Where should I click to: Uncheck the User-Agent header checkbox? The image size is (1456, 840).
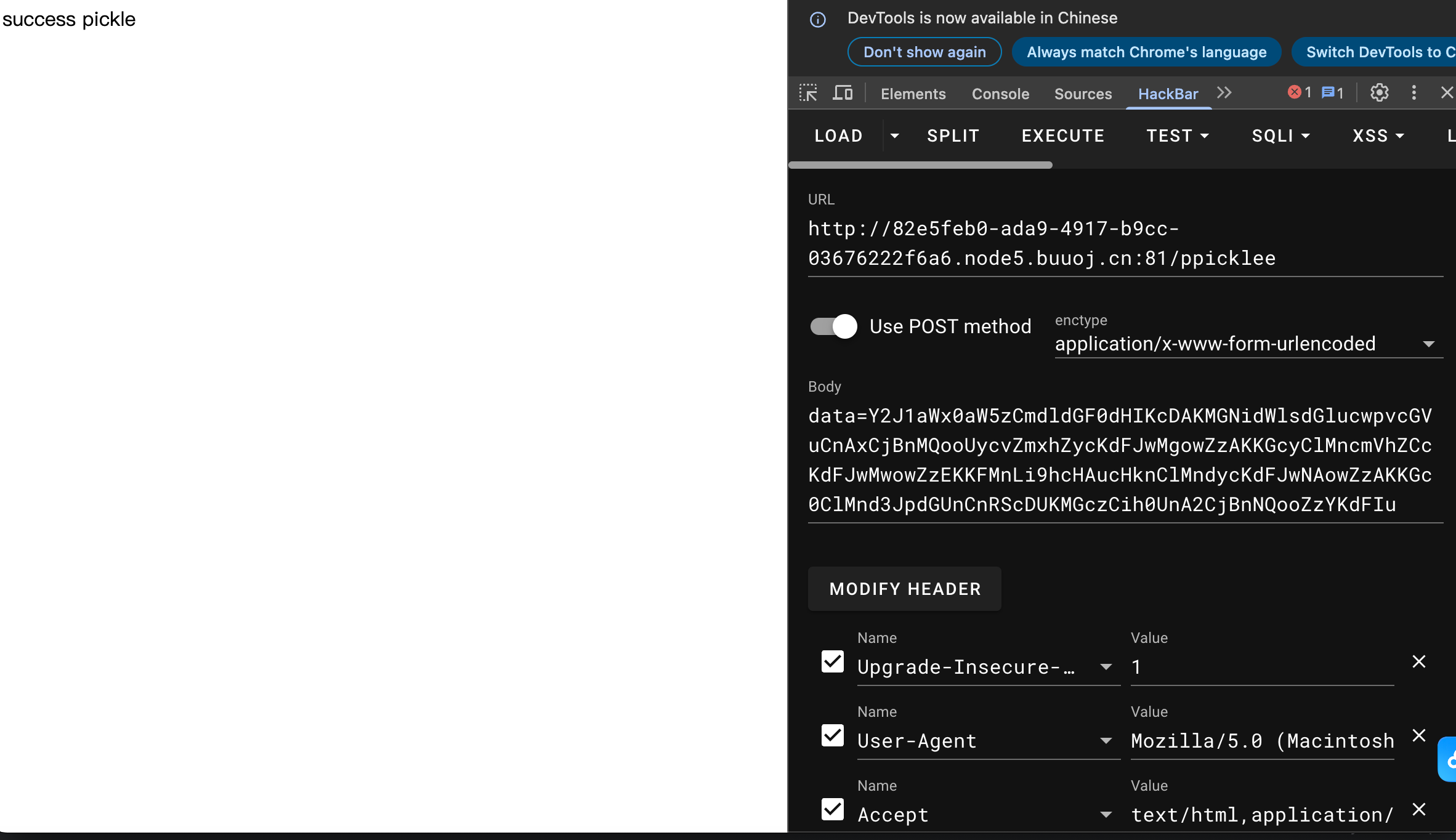pos(833,735)
